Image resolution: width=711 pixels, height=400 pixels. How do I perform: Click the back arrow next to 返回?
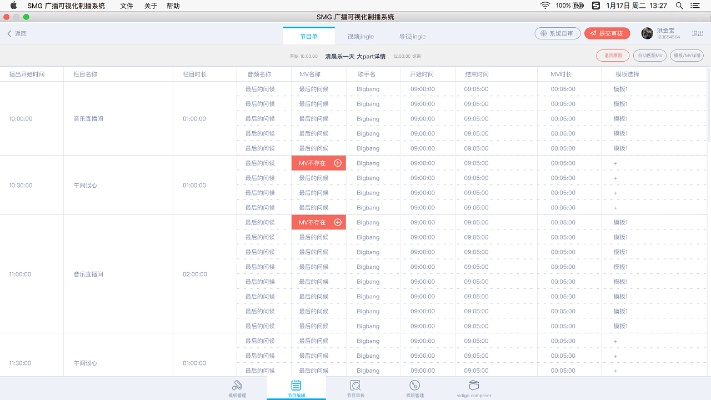click(9, 34)
